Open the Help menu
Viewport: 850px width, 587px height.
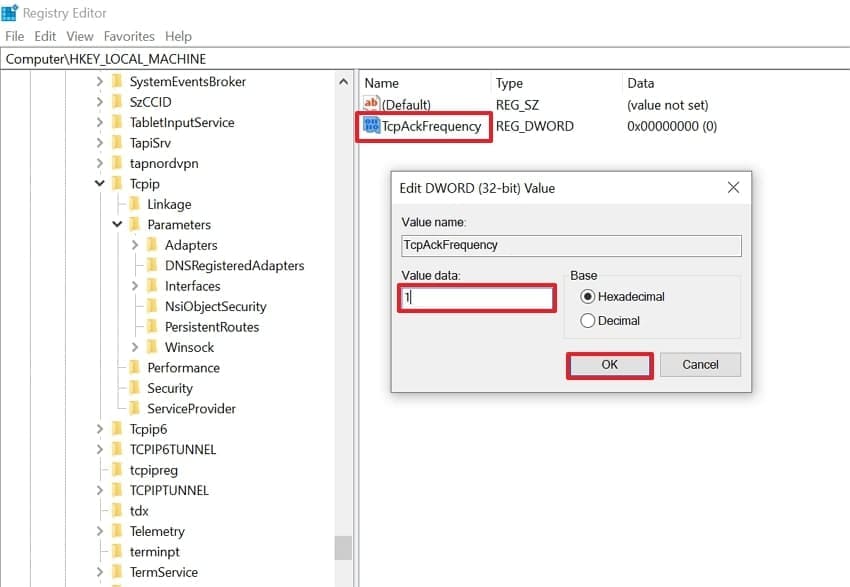pos(178,36)
